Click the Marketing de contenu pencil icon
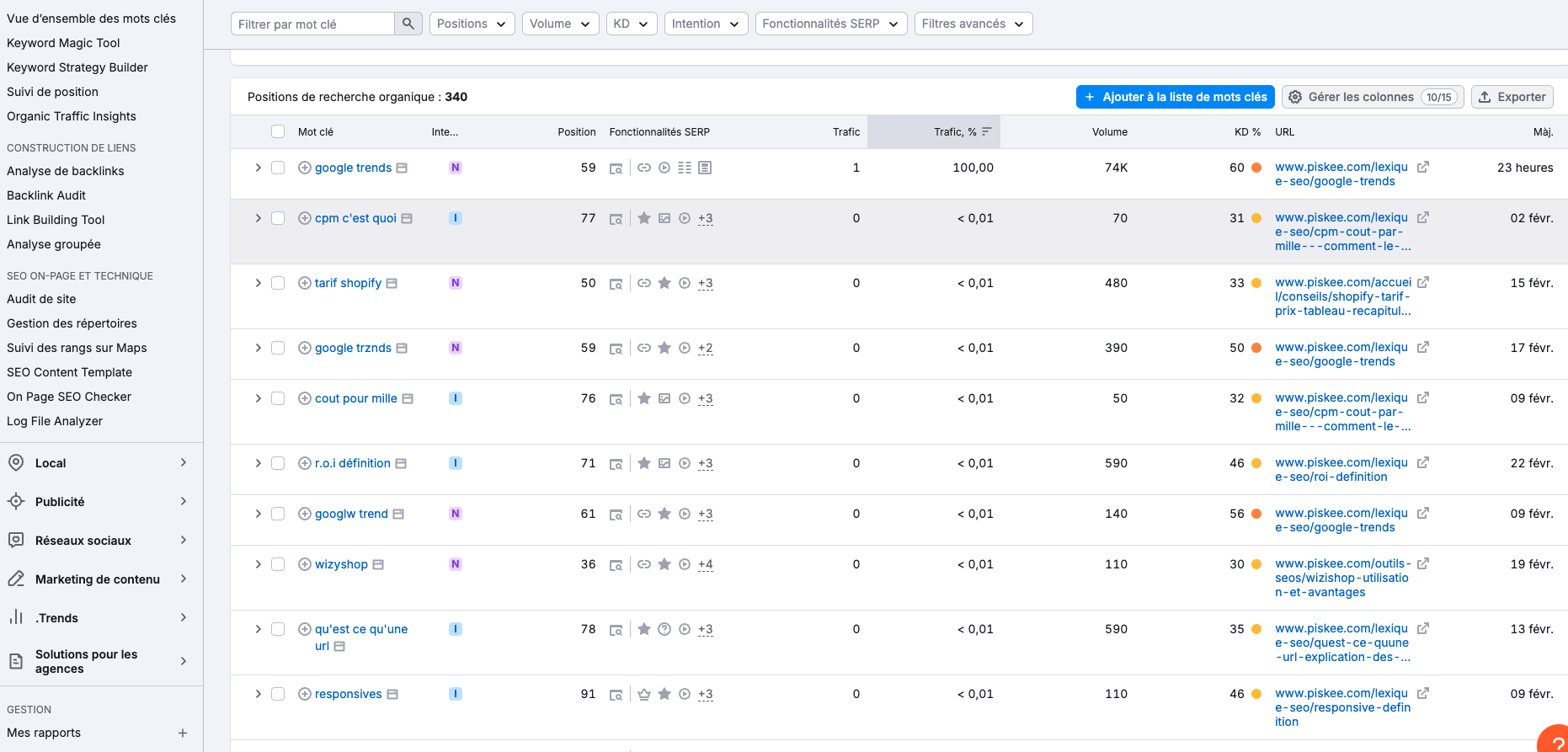Image resolution: width=1568 pixels, height=752 pixels. (16, 579)
